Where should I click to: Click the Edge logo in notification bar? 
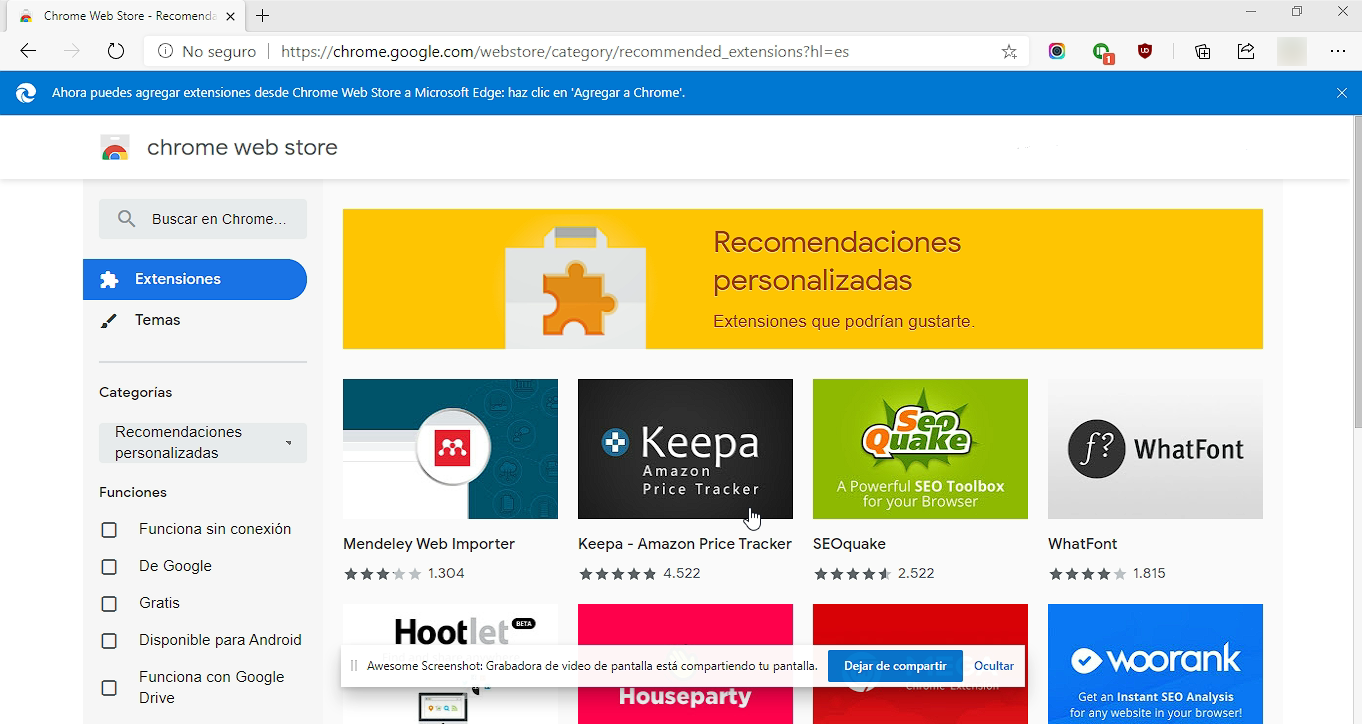coord(26,93)
